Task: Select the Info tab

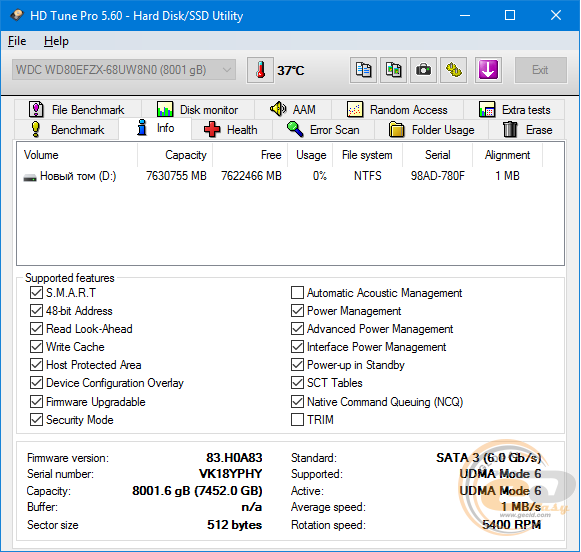Action: point(155,128)
